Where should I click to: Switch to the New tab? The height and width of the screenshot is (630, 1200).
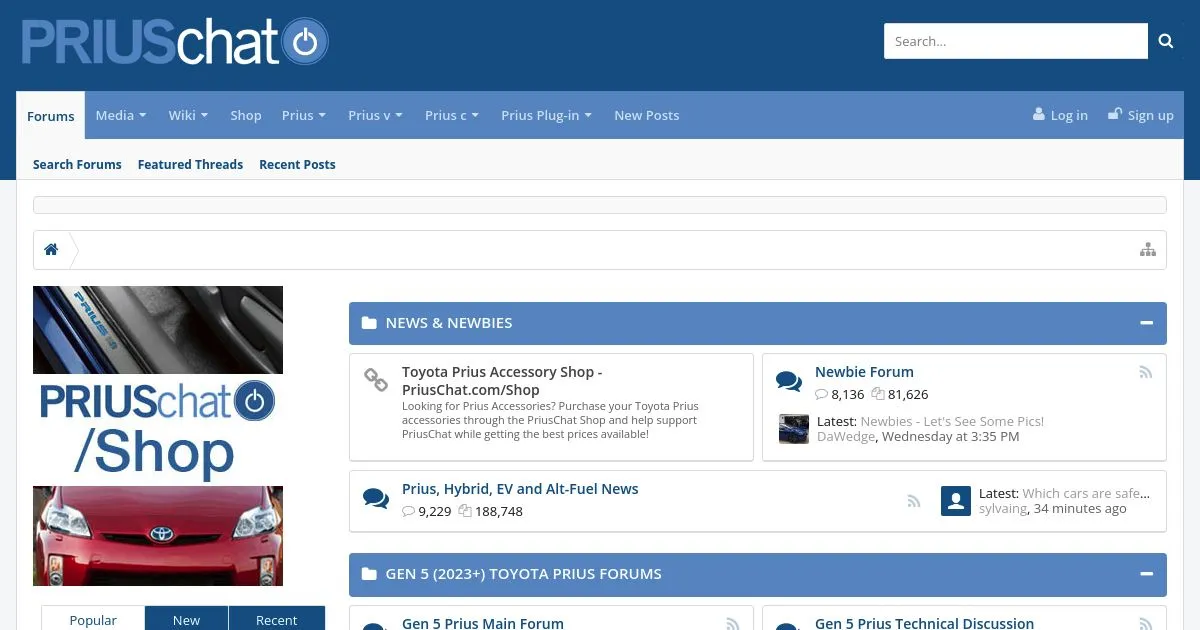186,619
